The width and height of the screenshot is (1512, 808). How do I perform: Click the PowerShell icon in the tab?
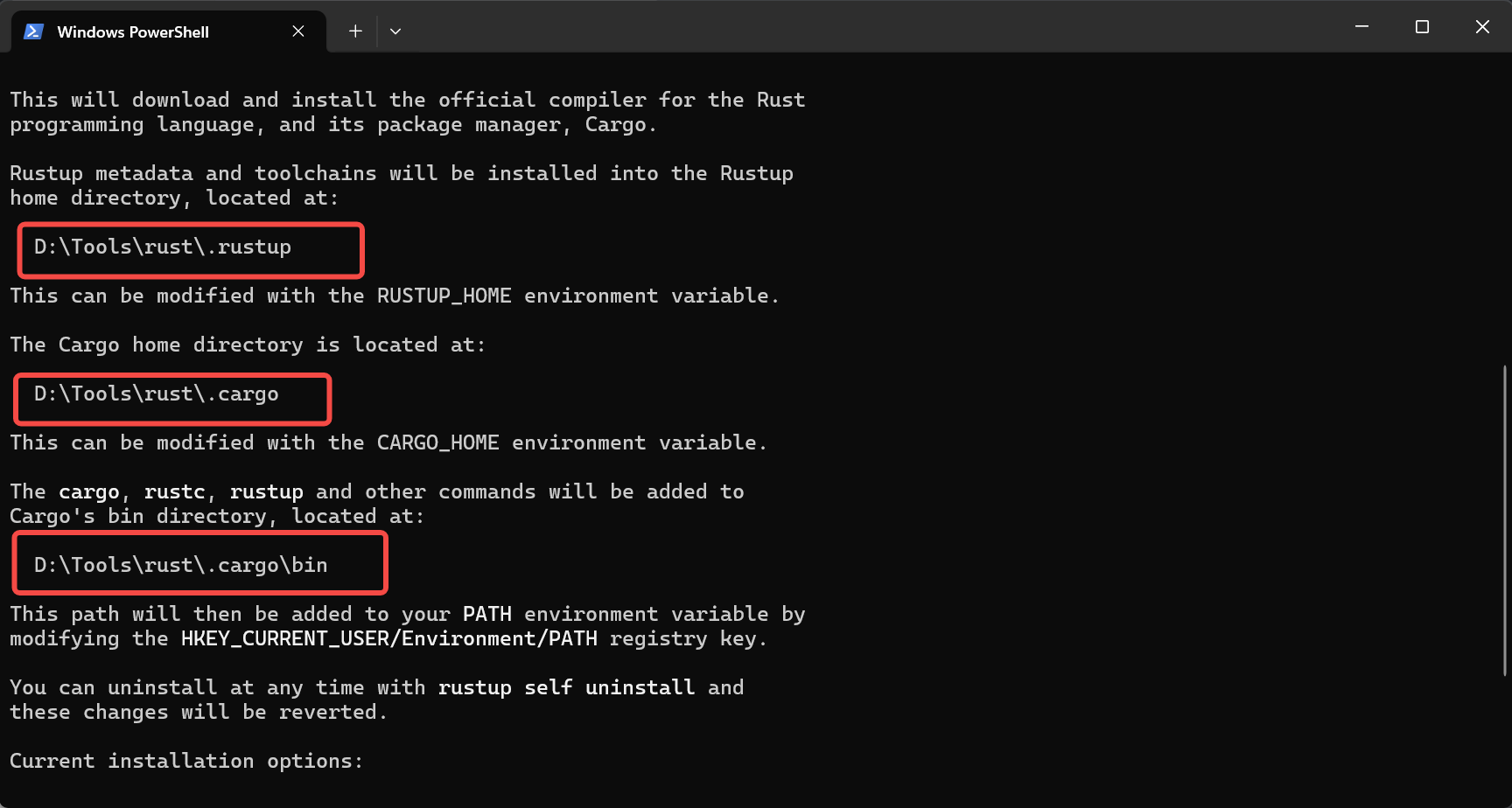coord(33,31)
